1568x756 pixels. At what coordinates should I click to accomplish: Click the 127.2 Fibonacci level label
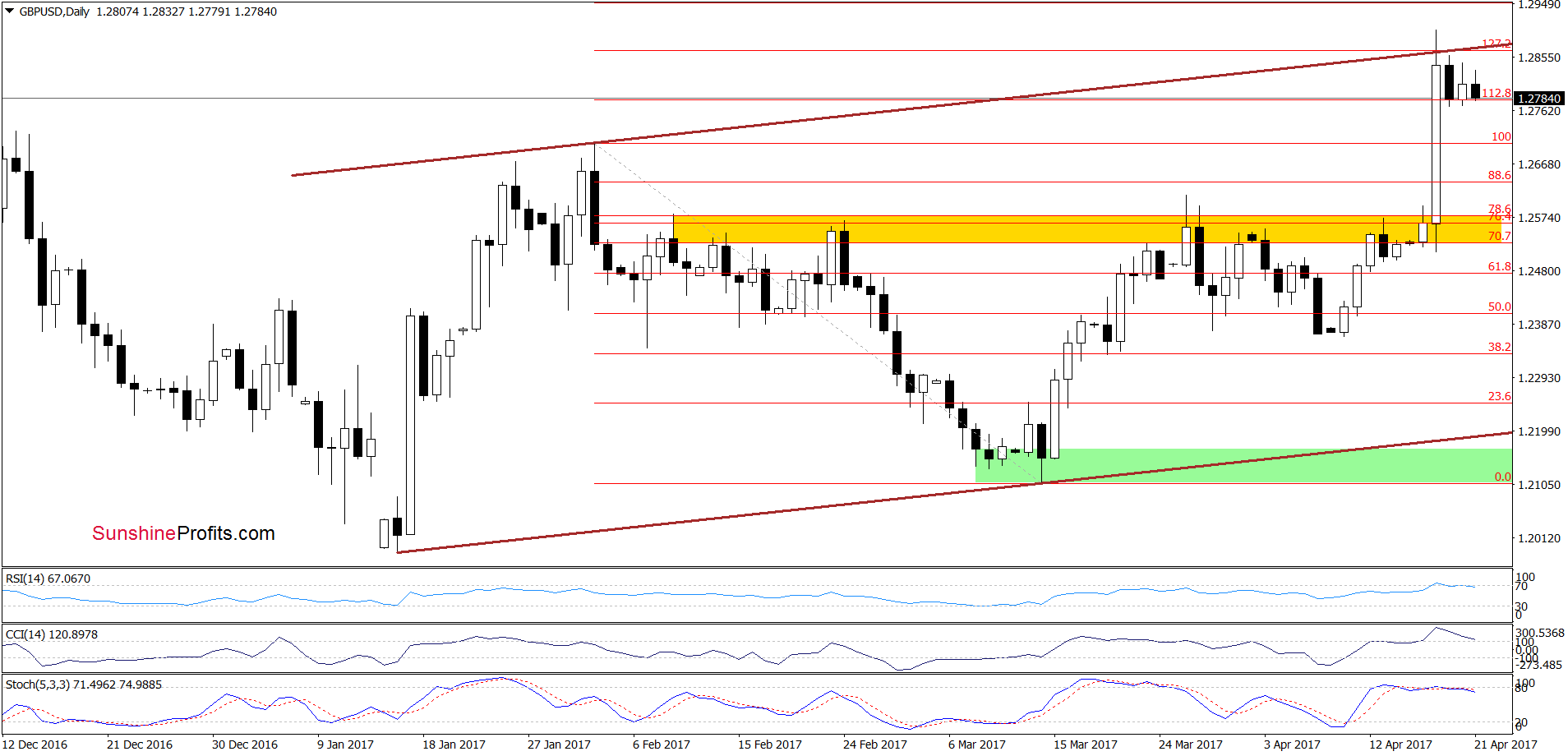pyautogui.click(x=1497, y=44)
